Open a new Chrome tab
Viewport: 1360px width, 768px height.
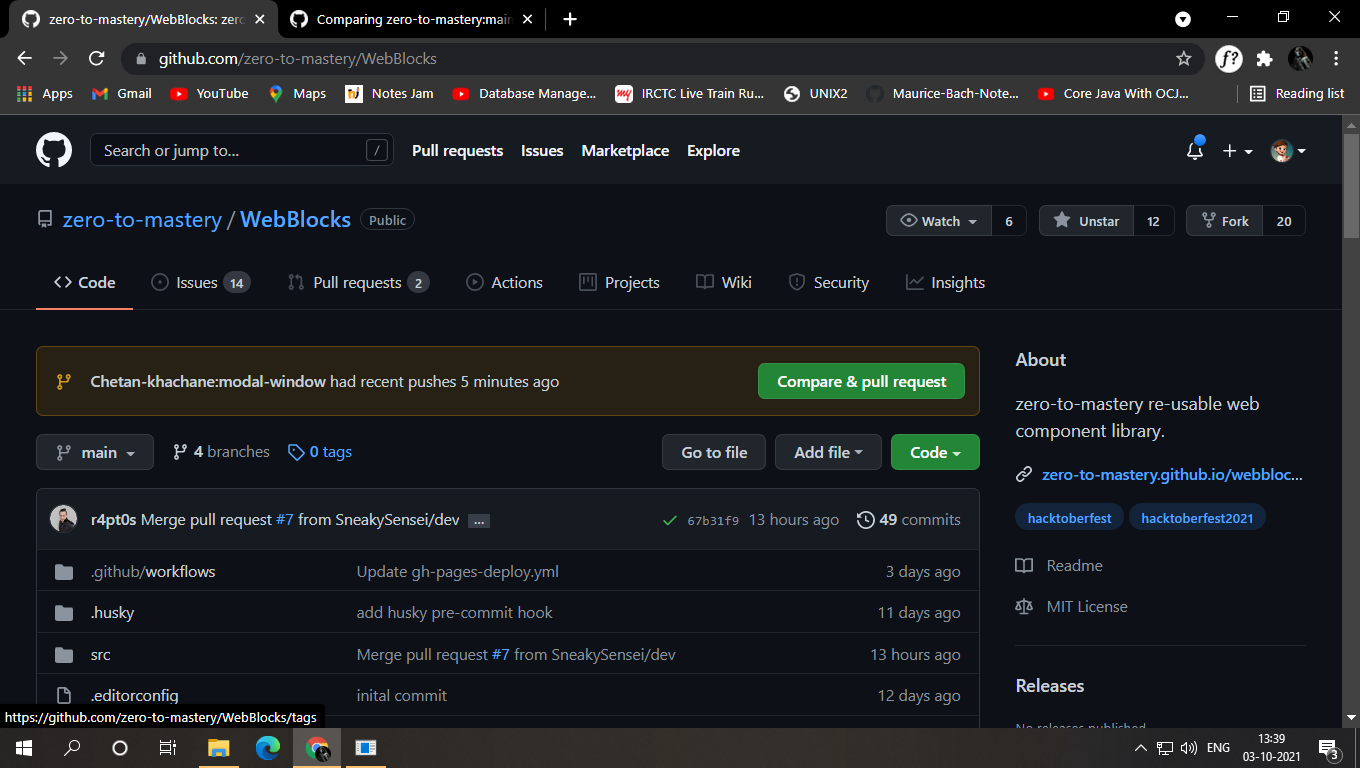click(x=570, y=19)
